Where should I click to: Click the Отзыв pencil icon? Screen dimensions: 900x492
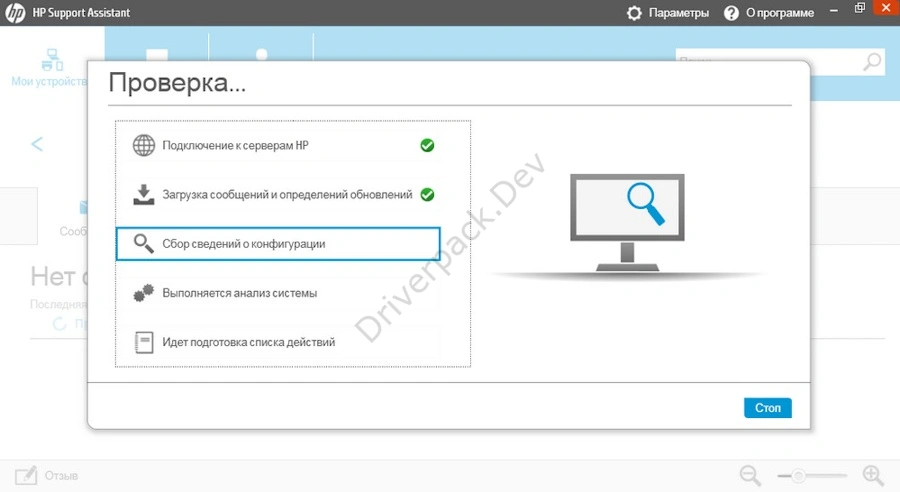click(x=26, y=475)
